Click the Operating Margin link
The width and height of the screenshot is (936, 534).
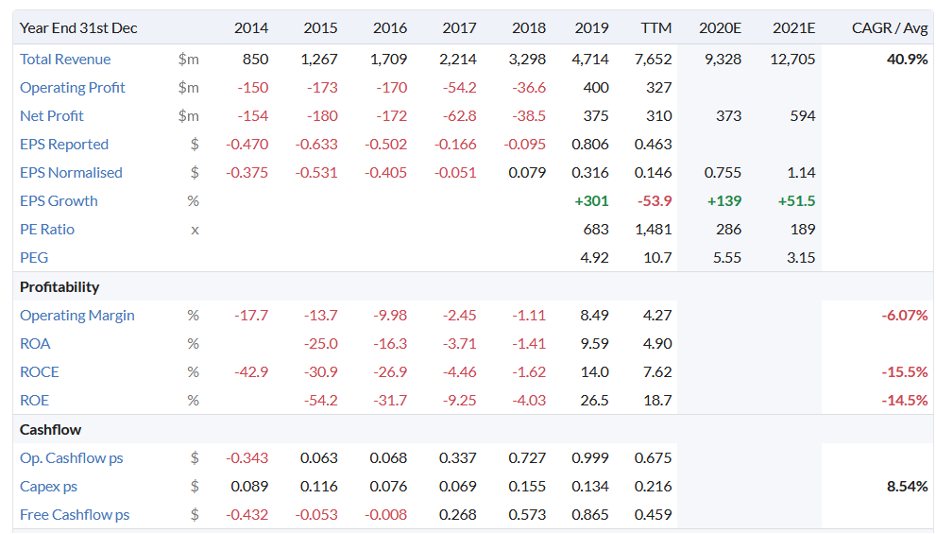click(77, 315)
